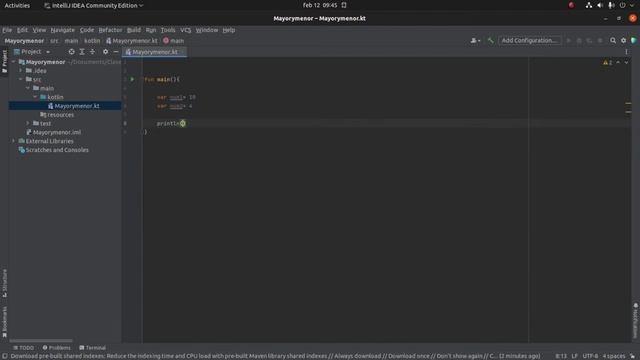Open the Edit menu
Viewport: 640px width, 360px height.
pos(22,30)
